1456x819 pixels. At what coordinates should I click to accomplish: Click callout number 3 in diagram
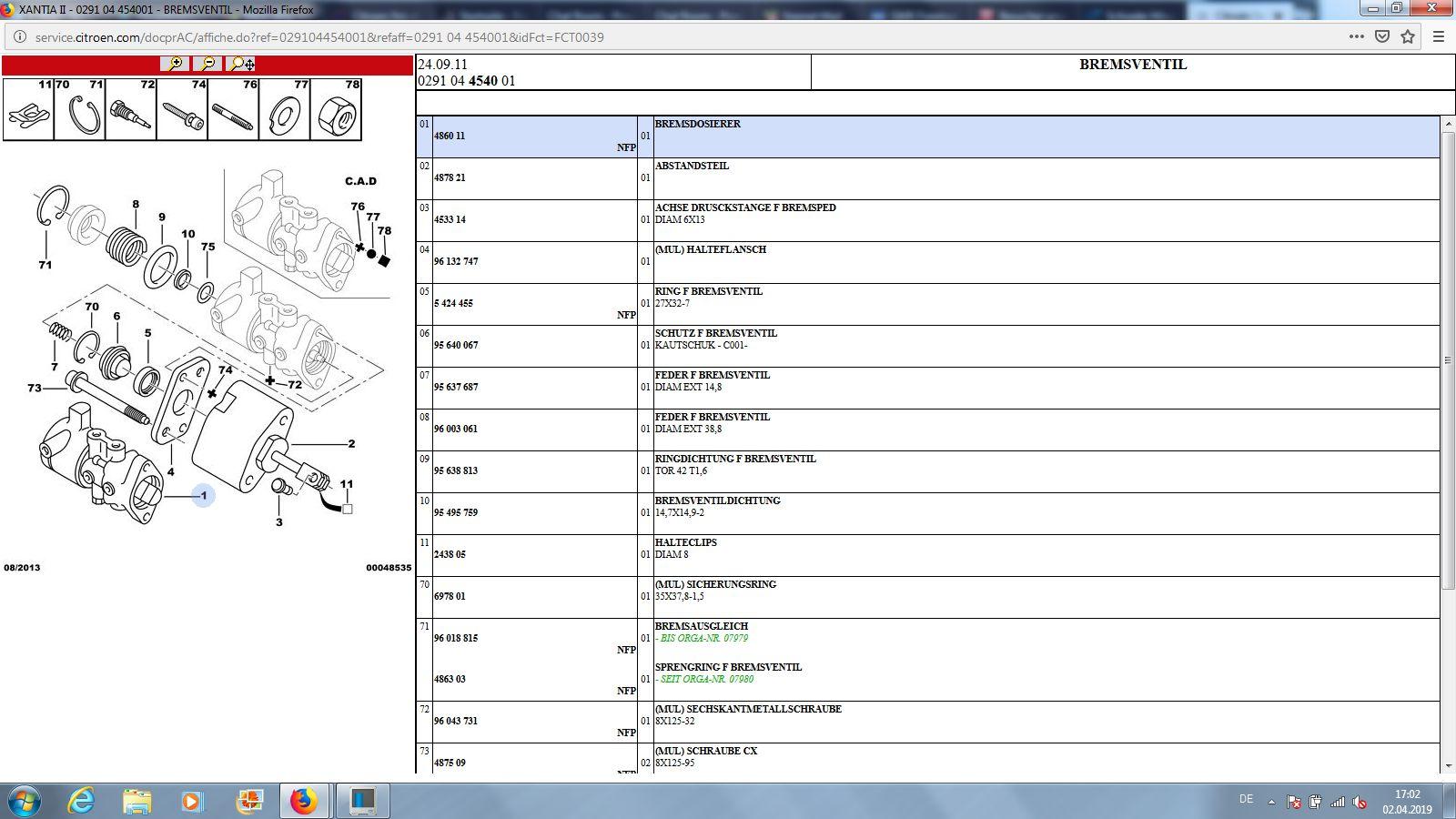[x=279, y=522]
